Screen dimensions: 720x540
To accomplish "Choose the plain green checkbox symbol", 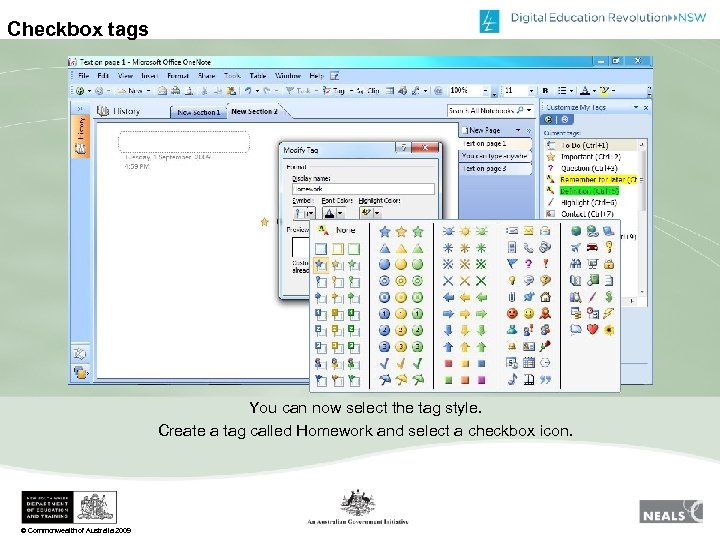I will (x=354, y=249).
